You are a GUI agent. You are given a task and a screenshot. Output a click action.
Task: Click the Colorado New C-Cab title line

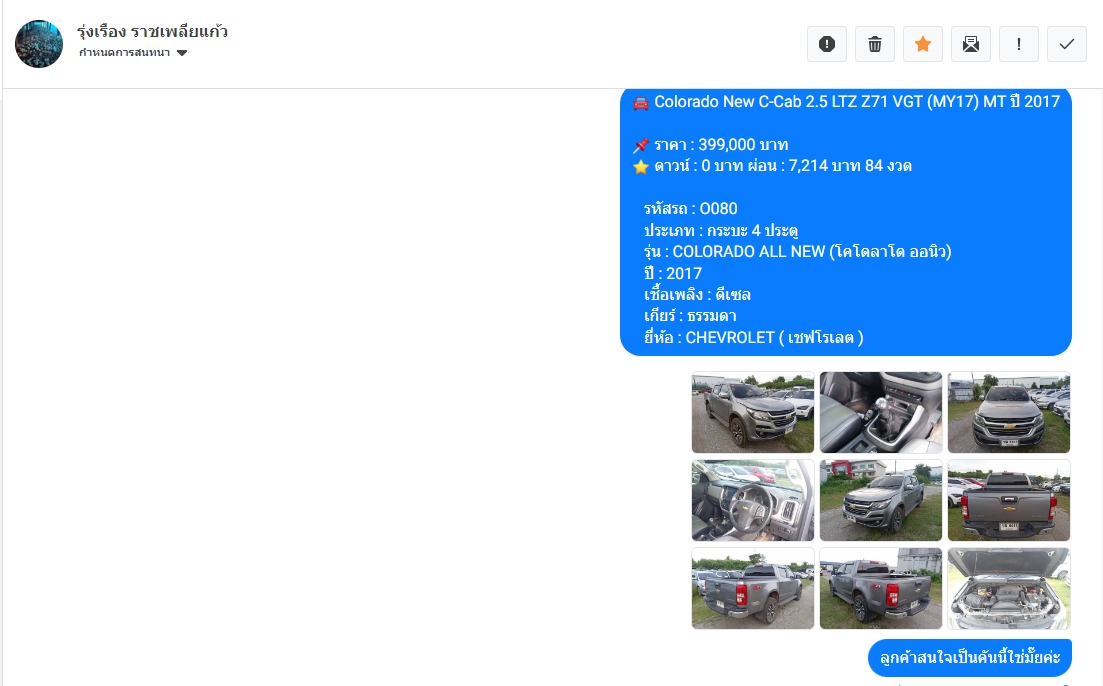(x=846, y=102)
